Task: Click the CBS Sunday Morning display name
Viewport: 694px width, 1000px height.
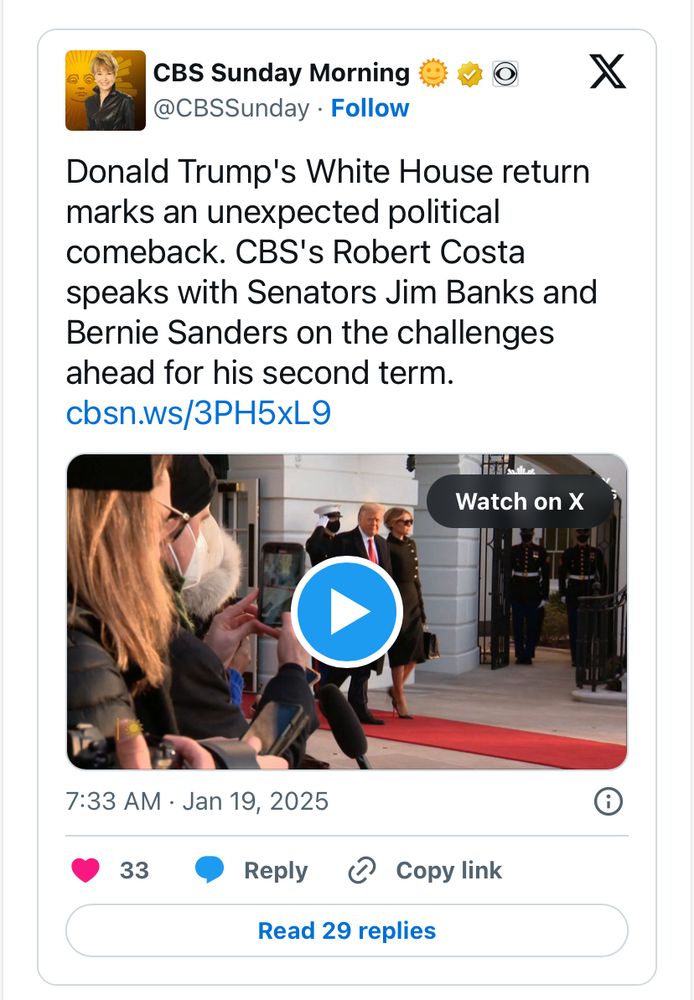Action: pos(281,72)
